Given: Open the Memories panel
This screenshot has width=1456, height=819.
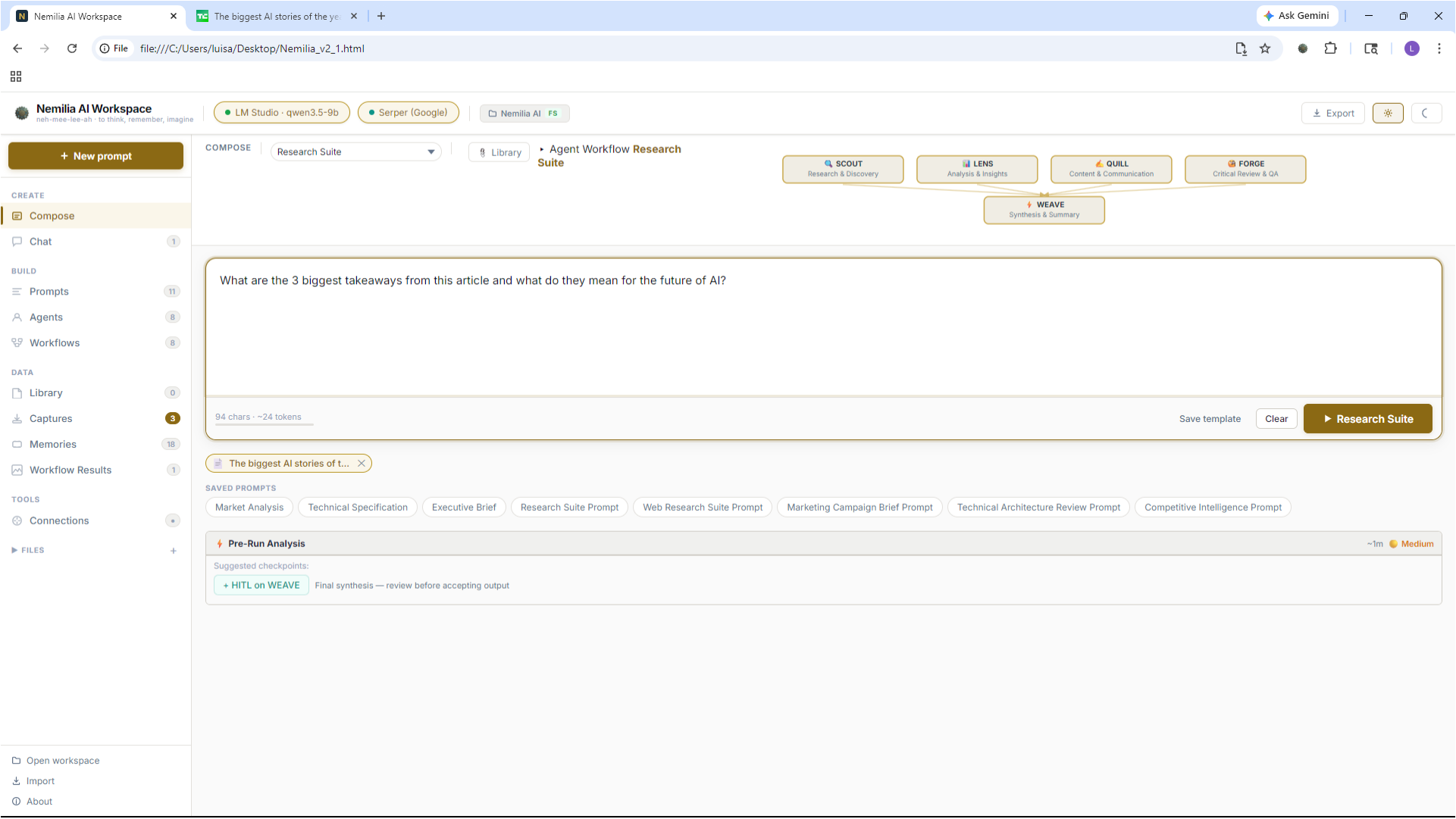Looking at the screenshot, I should click(53, 444).
